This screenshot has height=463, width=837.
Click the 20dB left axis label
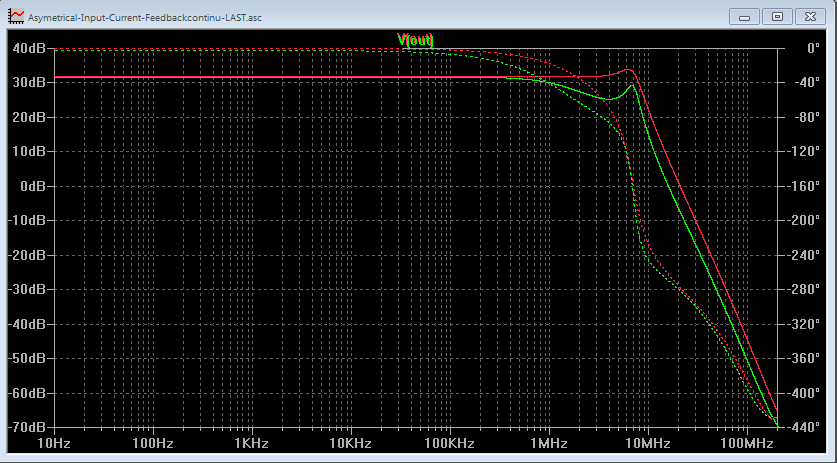coord(29,117)
